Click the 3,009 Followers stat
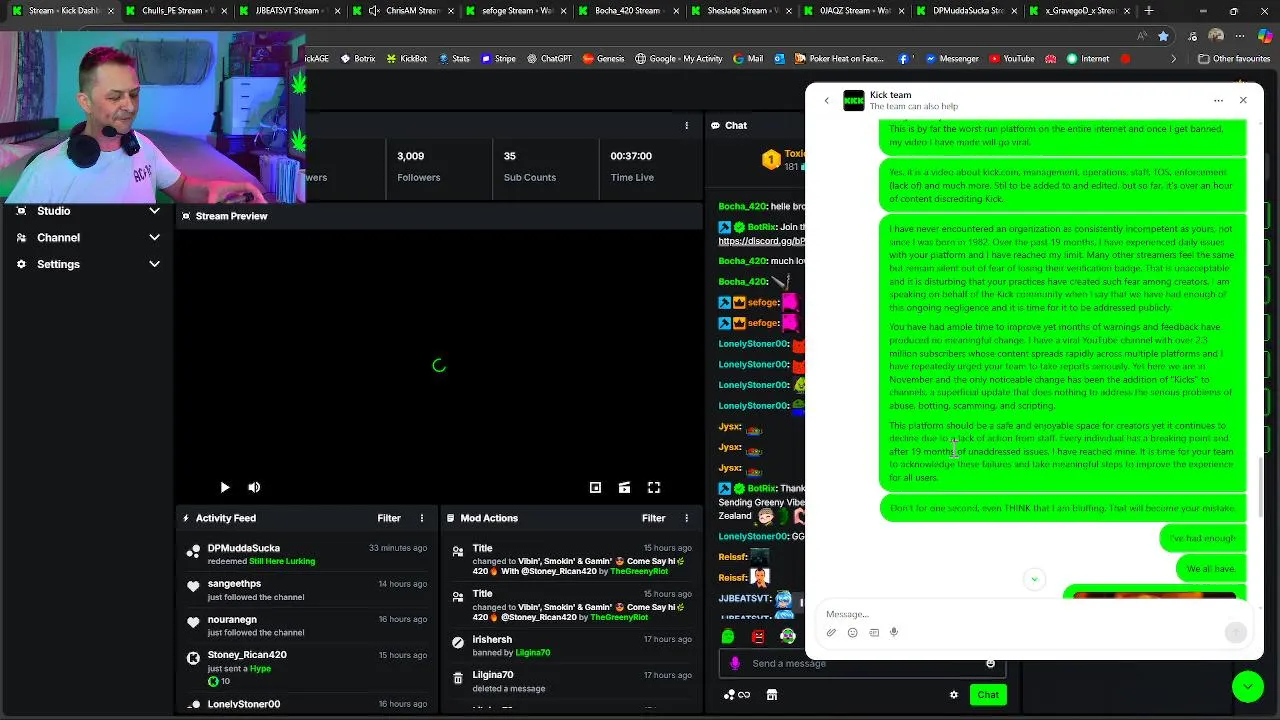1280x720 pixels. (x=418, y=166)
